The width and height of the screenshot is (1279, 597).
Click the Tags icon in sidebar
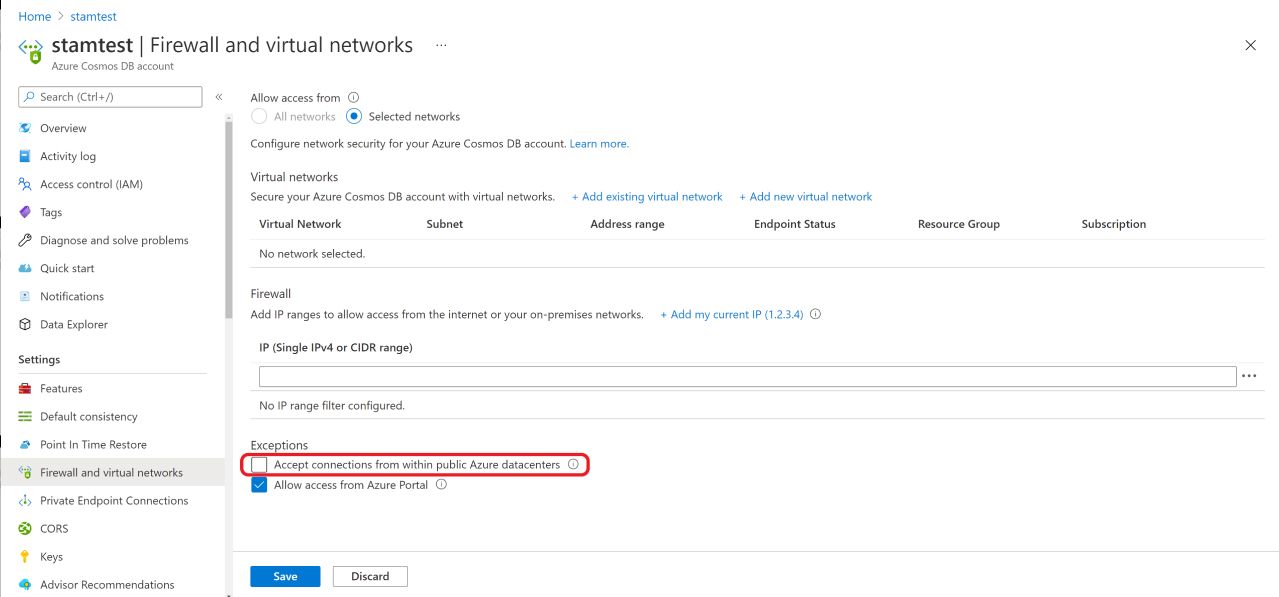pyautogui.click(x=25, y=212)
